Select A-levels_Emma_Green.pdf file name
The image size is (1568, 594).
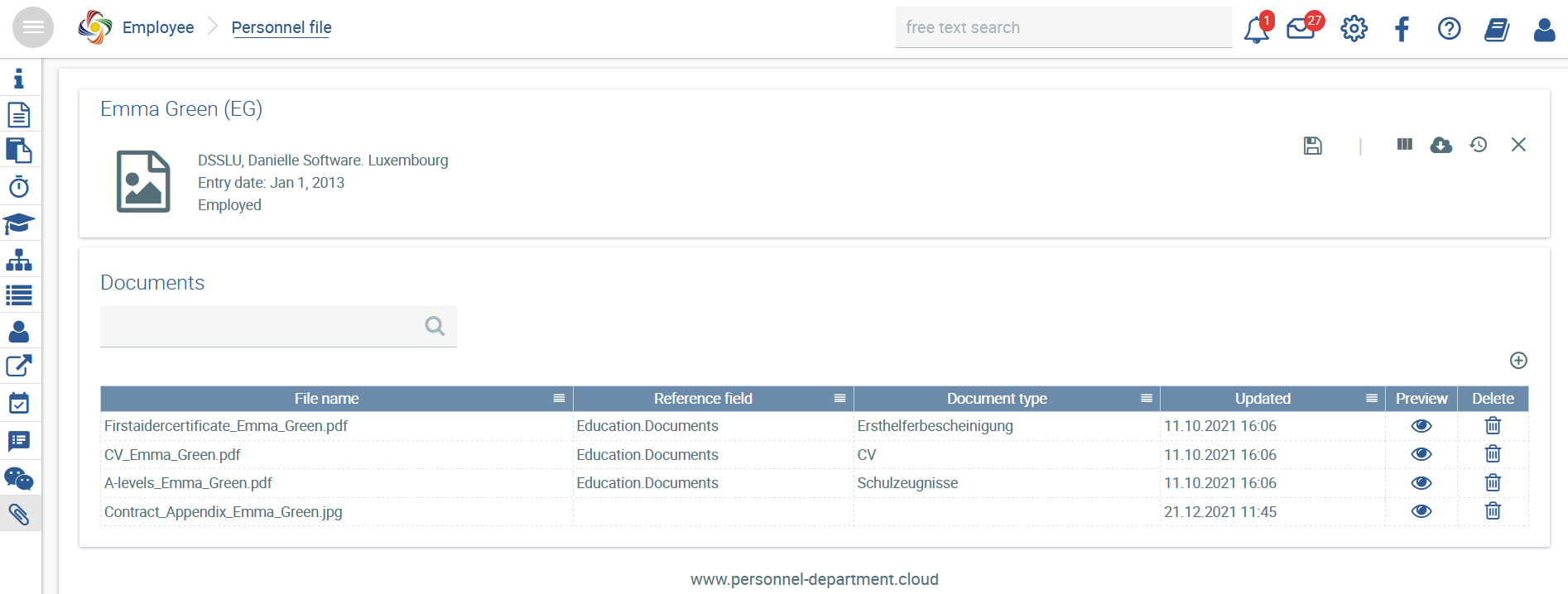[x=188, y=483]
